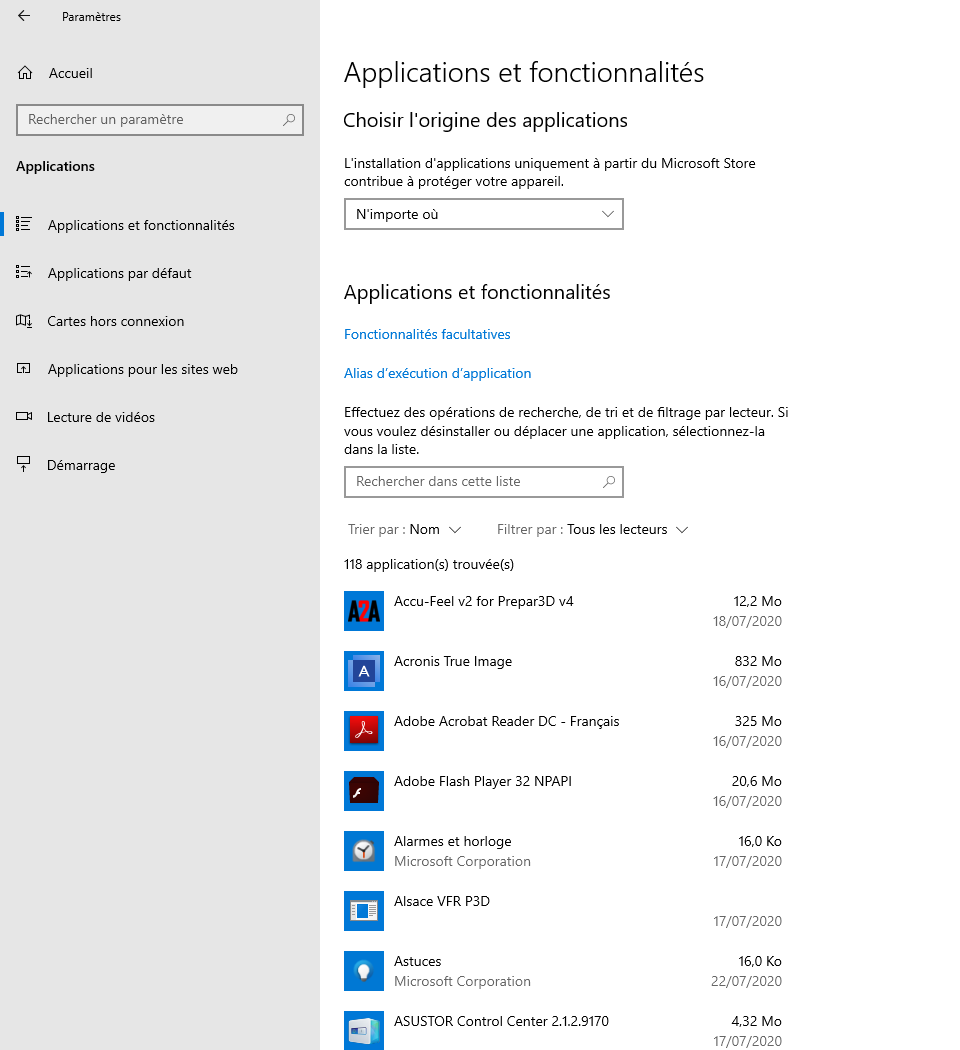Screen dimensions: 960x1050
Task: Open Lecture de vidéos page
Action: tap(100, 417)
